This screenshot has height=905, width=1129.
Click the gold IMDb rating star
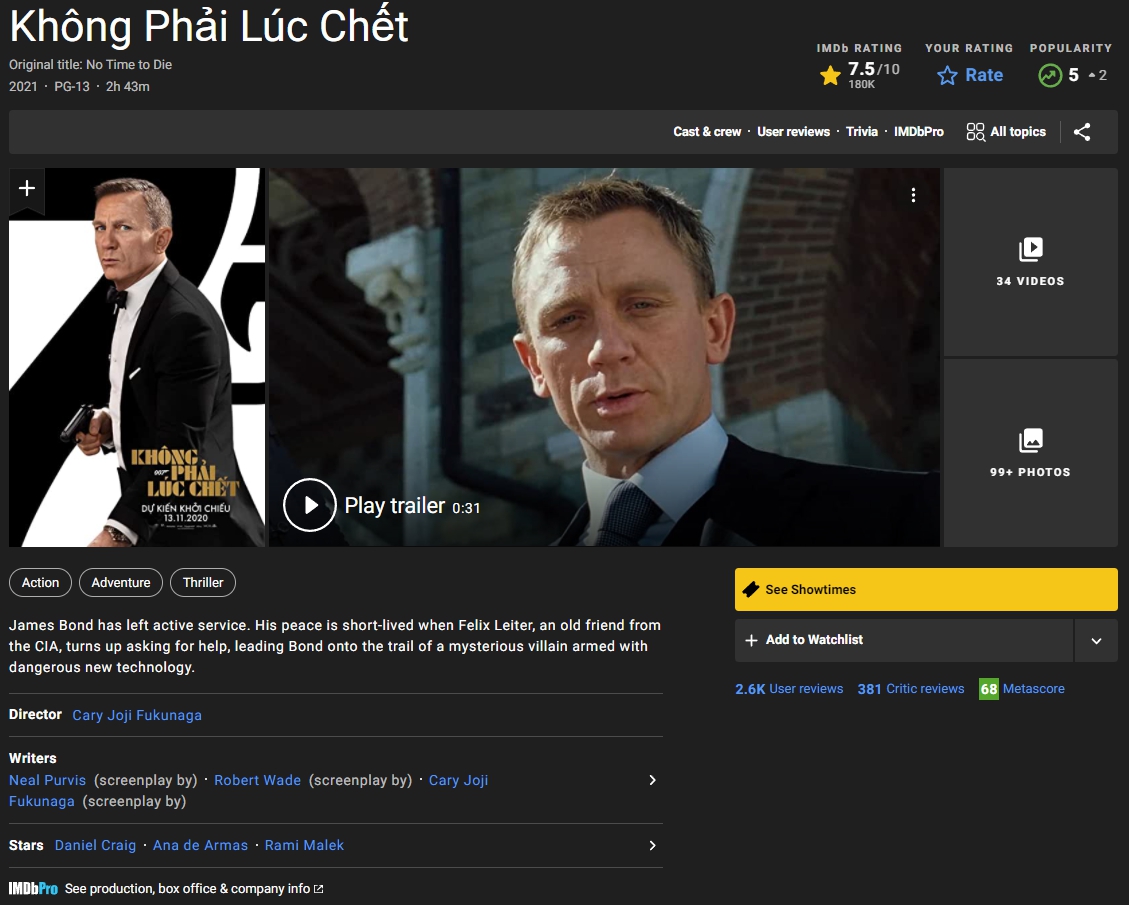830,75
